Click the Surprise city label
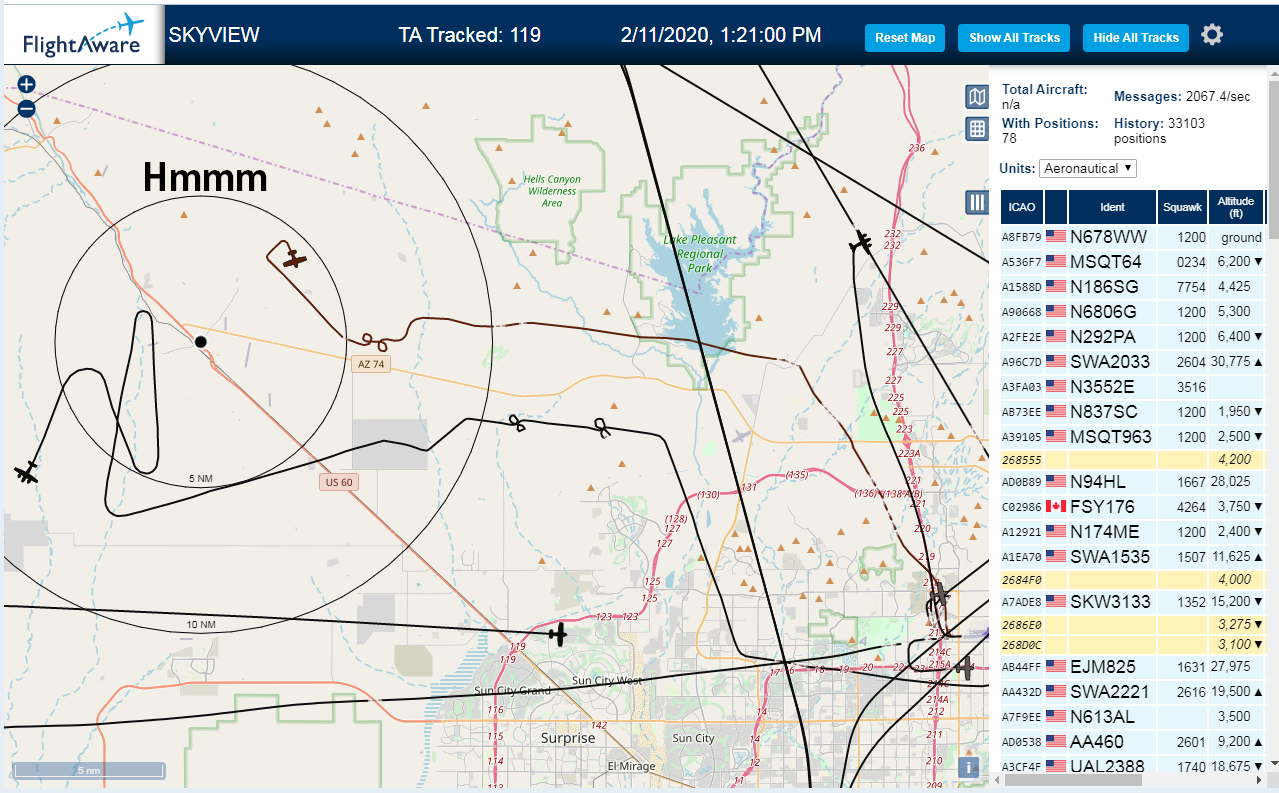Image resolution: width=1279 pixels, height=793 pixels. pyautogui.click(x=567, y=738)
